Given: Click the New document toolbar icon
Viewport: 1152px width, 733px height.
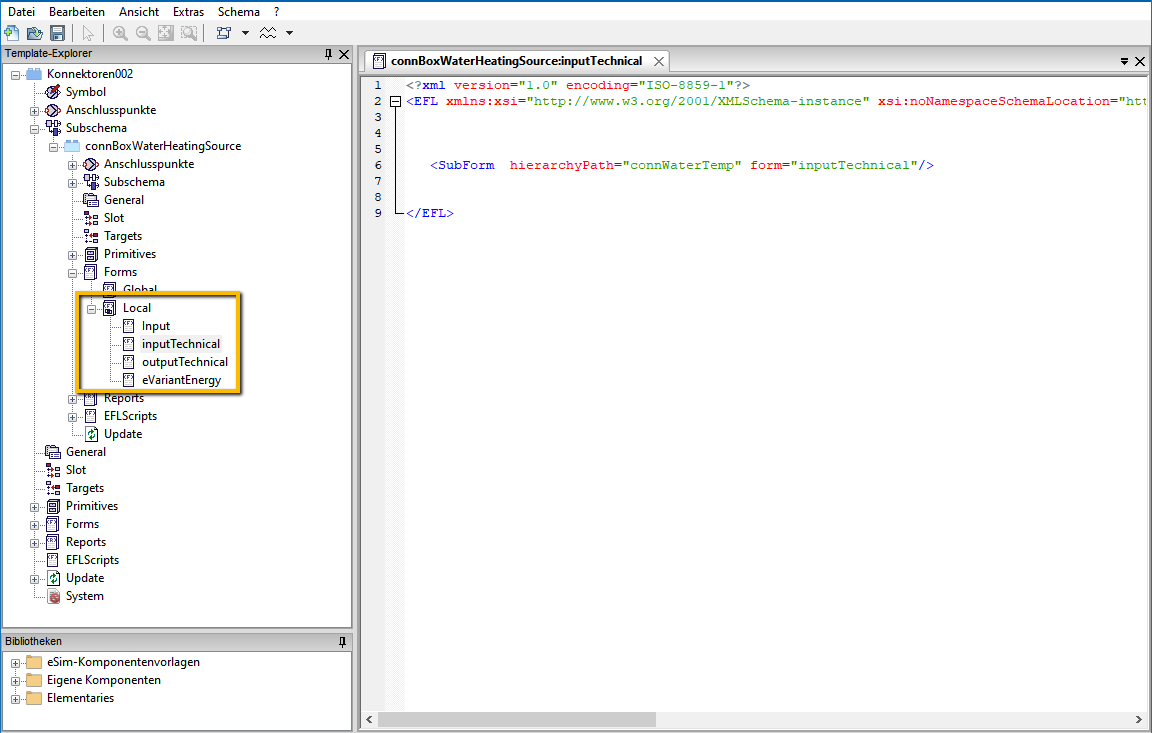Looking at the screenshot, I should point(12,33).
